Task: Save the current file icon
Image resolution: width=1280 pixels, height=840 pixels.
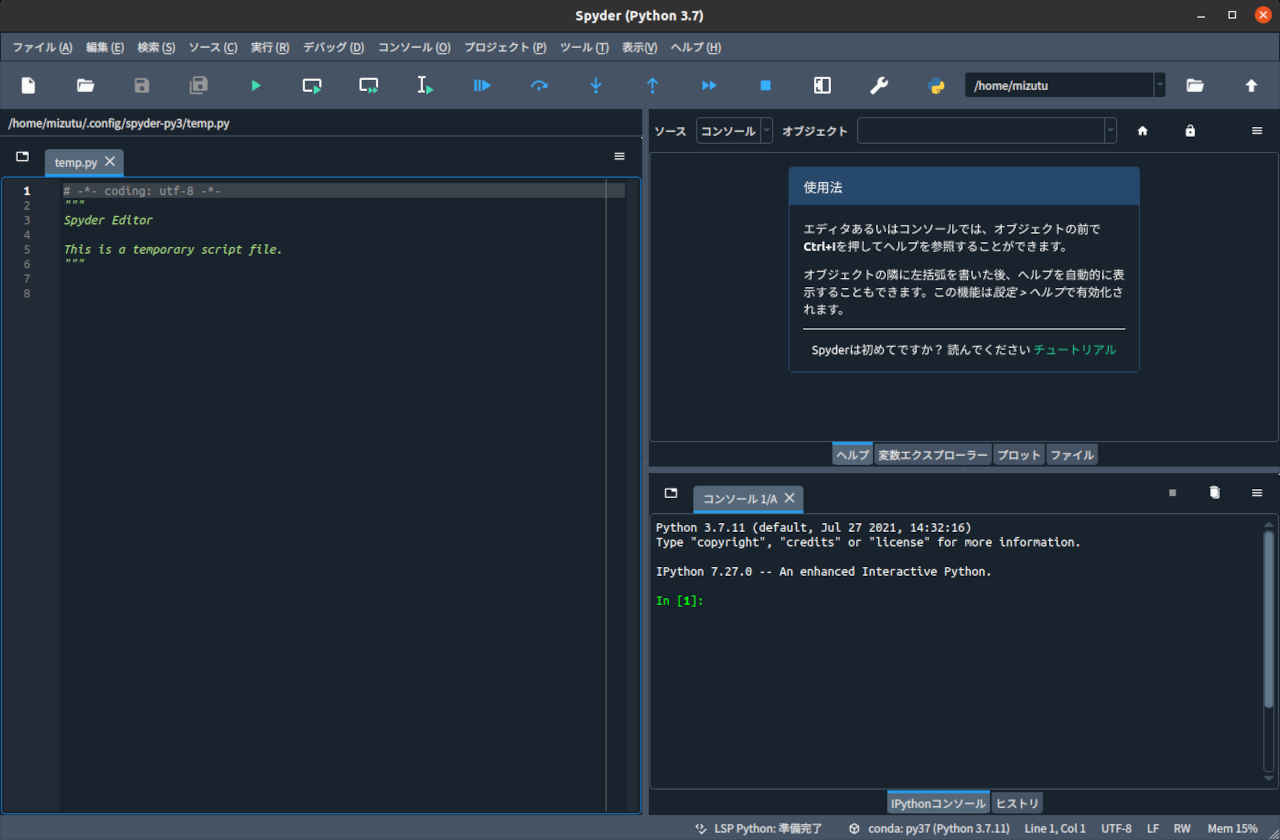Action: tap(142, 86)
